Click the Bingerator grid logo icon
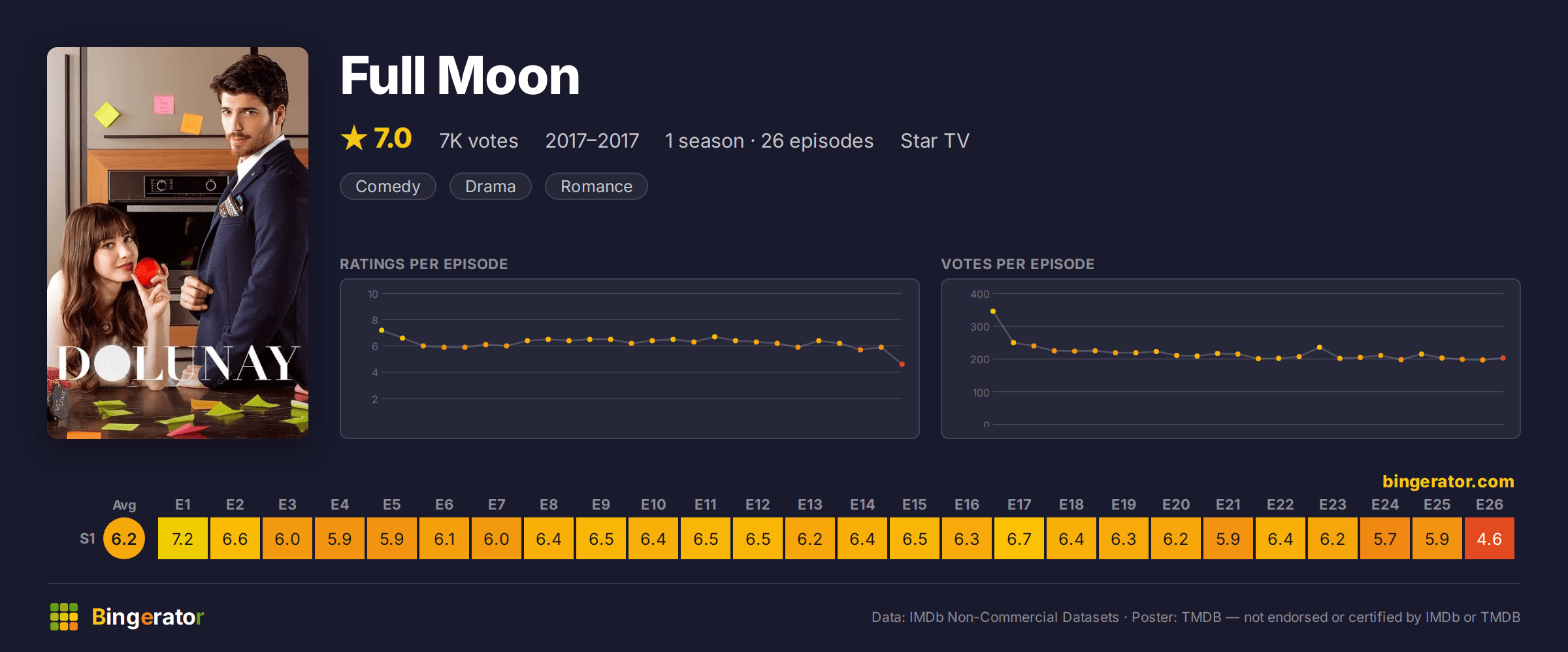The height and width of the screenshot is (652, 1568). [x=64, y=617]
